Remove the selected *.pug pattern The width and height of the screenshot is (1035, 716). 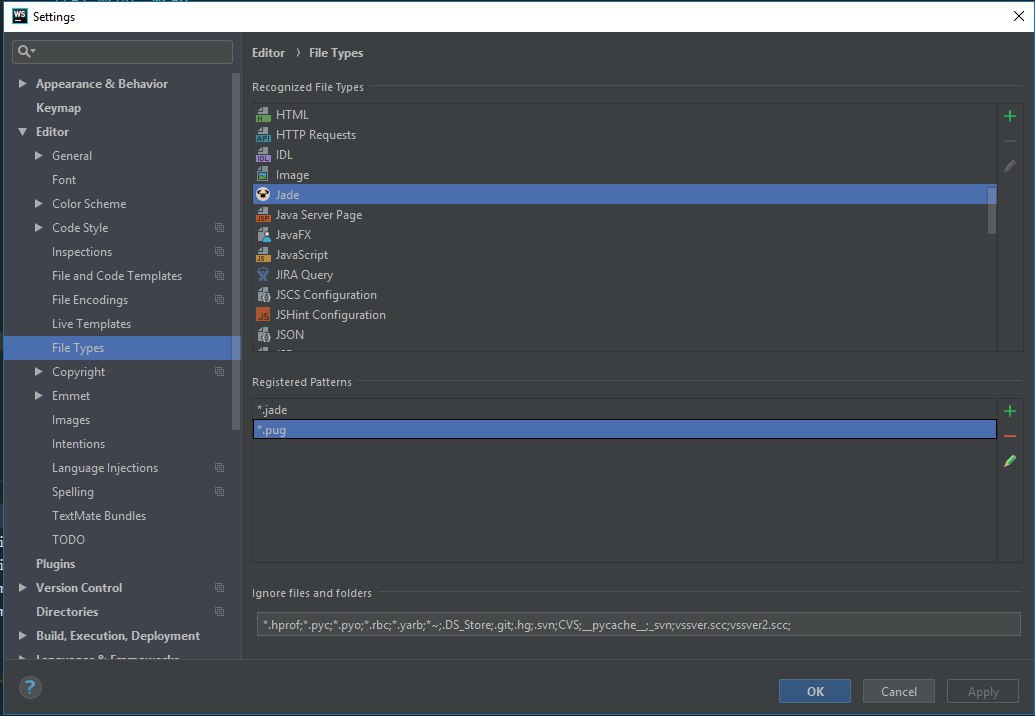coord(1009,436)
